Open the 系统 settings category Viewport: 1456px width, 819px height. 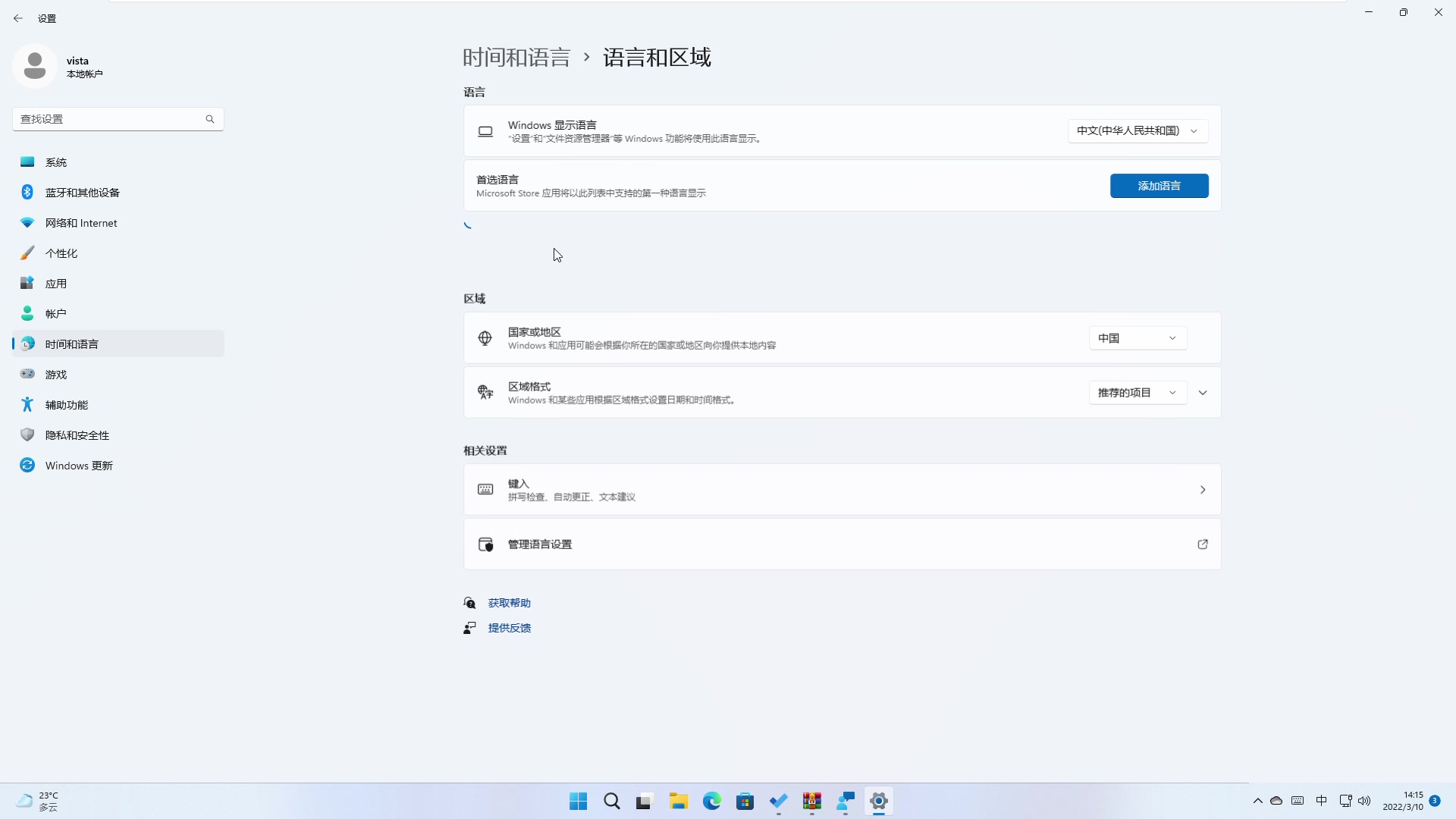click(118, 162)
